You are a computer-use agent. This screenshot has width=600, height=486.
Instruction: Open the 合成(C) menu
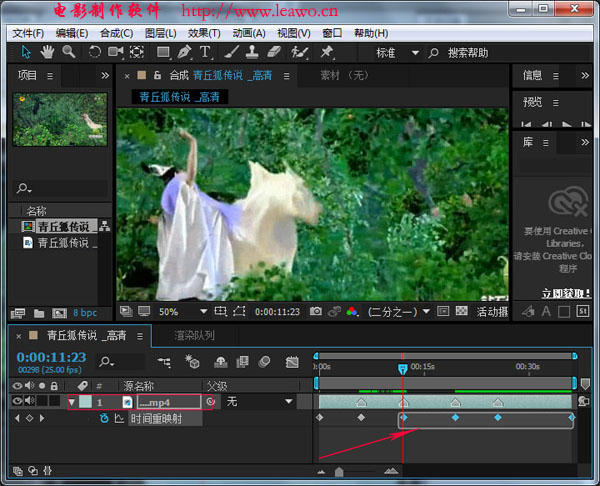pos(116,33)
